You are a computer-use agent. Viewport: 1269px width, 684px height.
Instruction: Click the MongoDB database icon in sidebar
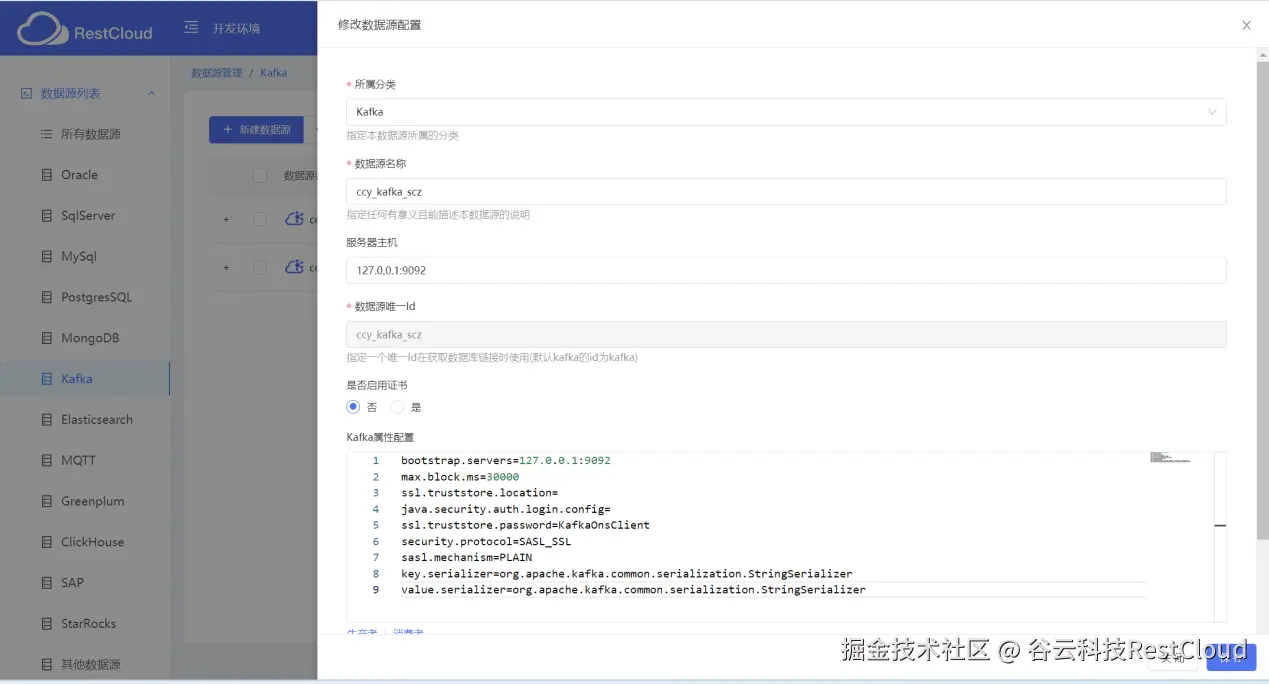pos(46,338)
